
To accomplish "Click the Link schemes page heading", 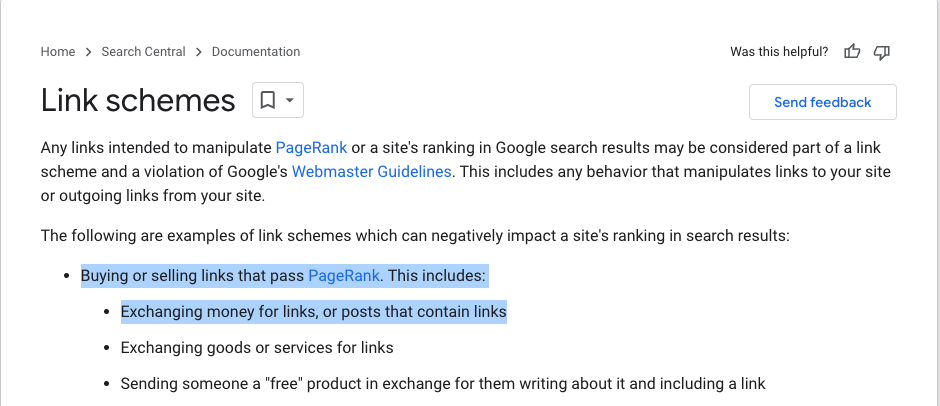I will click(138, 100).
